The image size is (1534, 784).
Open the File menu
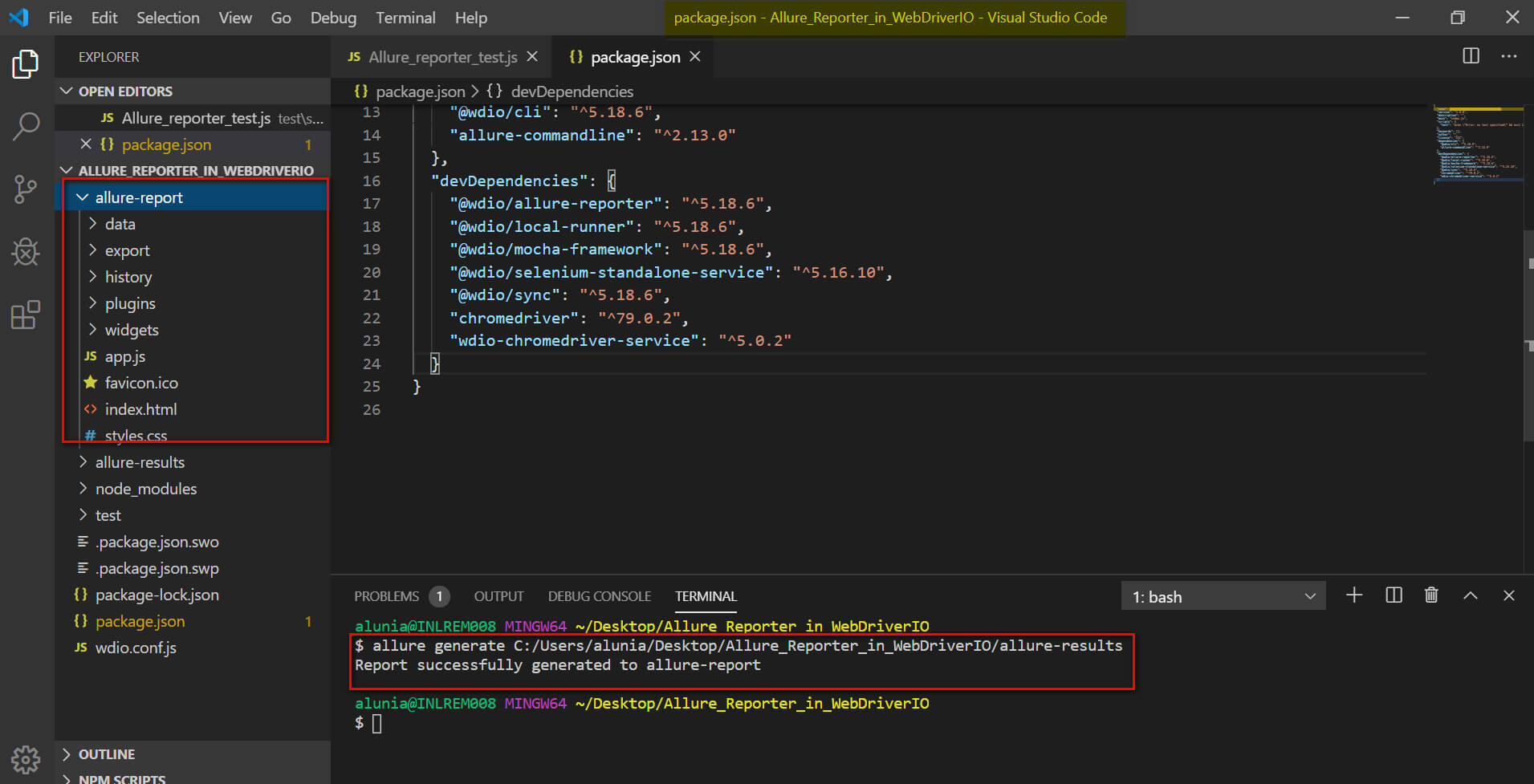tap(60, 18)
